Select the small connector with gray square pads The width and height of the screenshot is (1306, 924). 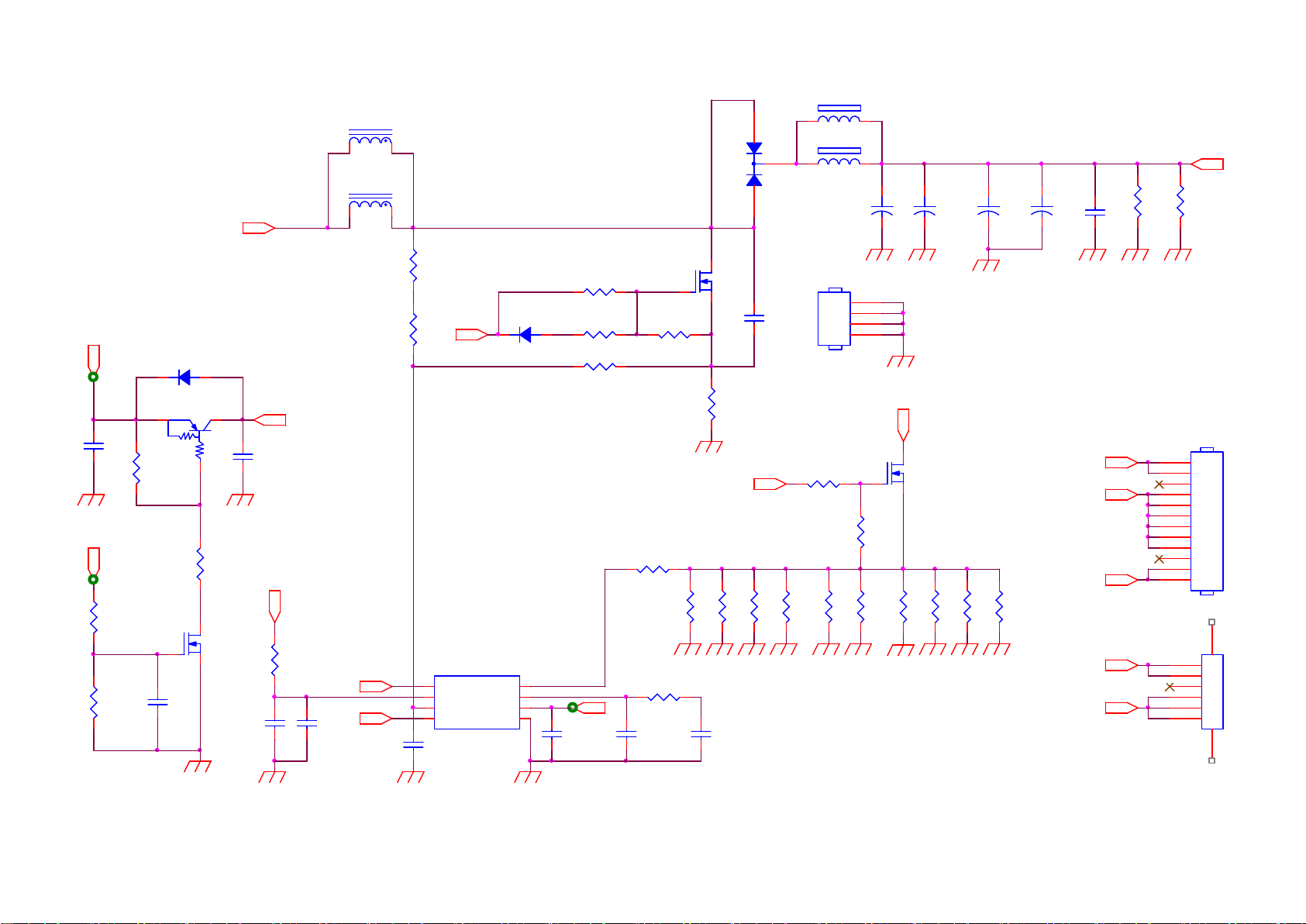click(x=1212, y=691)
